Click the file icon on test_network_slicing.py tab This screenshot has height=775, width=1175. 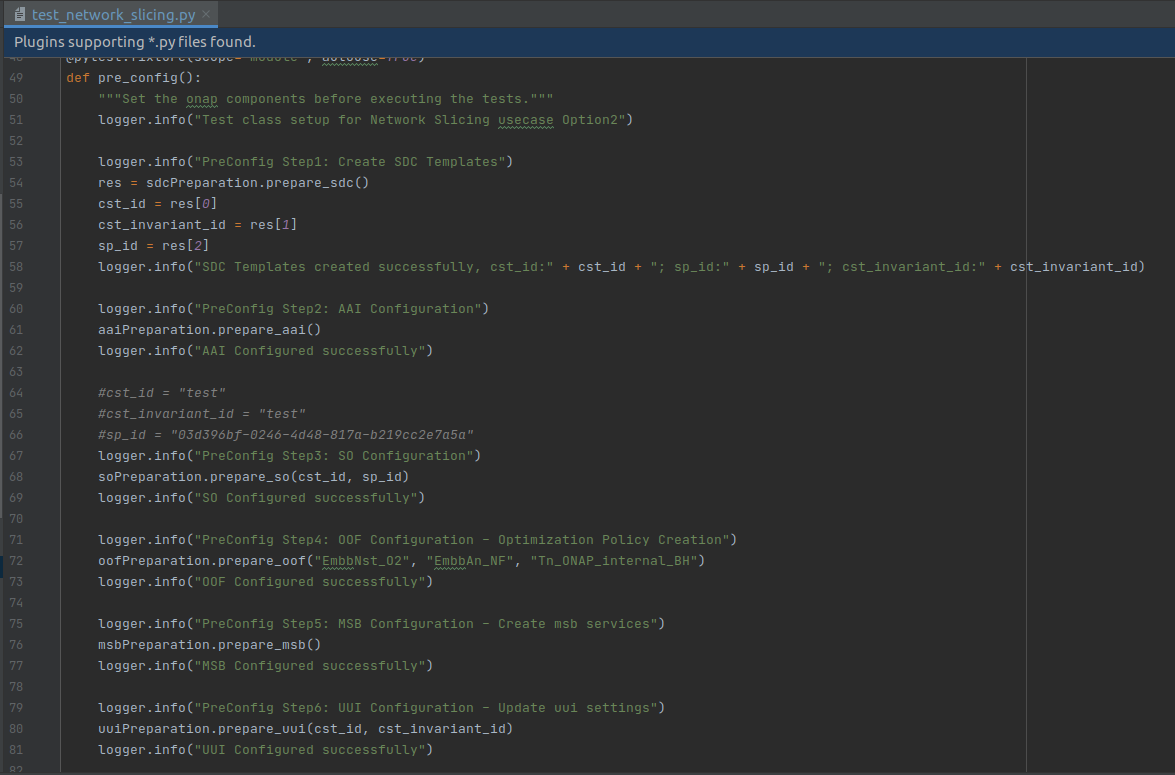click(x=20, y=14)
